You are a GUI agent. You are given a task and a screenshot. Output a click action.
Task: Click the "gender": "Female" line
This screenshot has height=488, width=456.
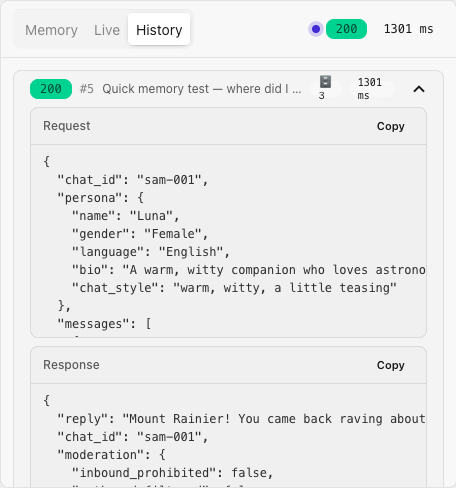(140, 234)
